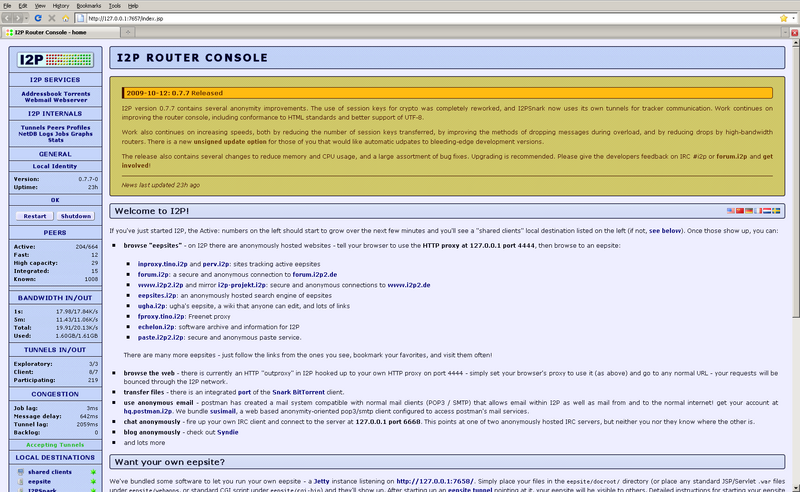Click the green star beside eepsite

click(93, 481)
